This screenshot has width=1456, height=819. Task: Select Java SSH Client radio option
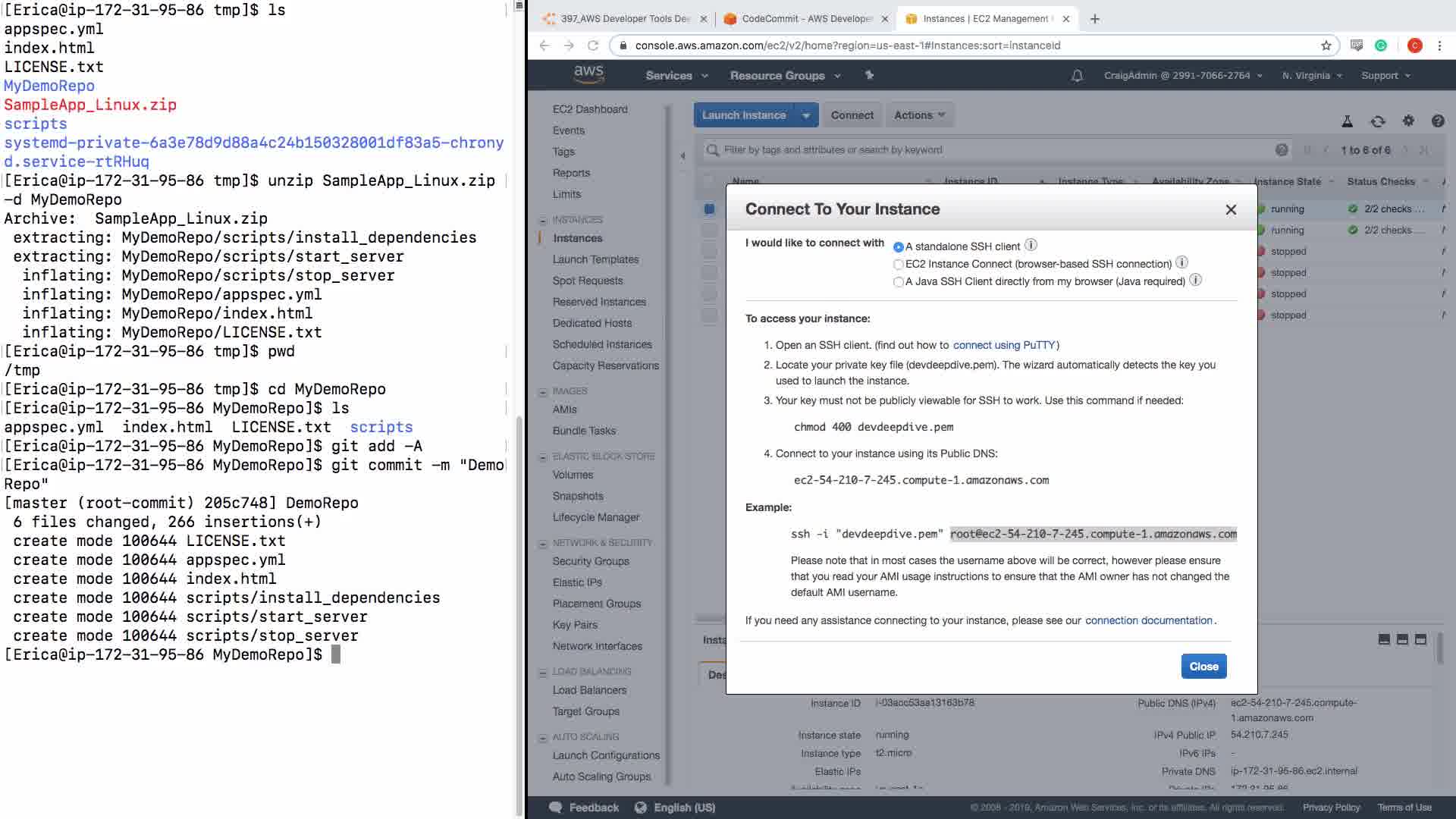pyautogui.click(x=899, y=282)
